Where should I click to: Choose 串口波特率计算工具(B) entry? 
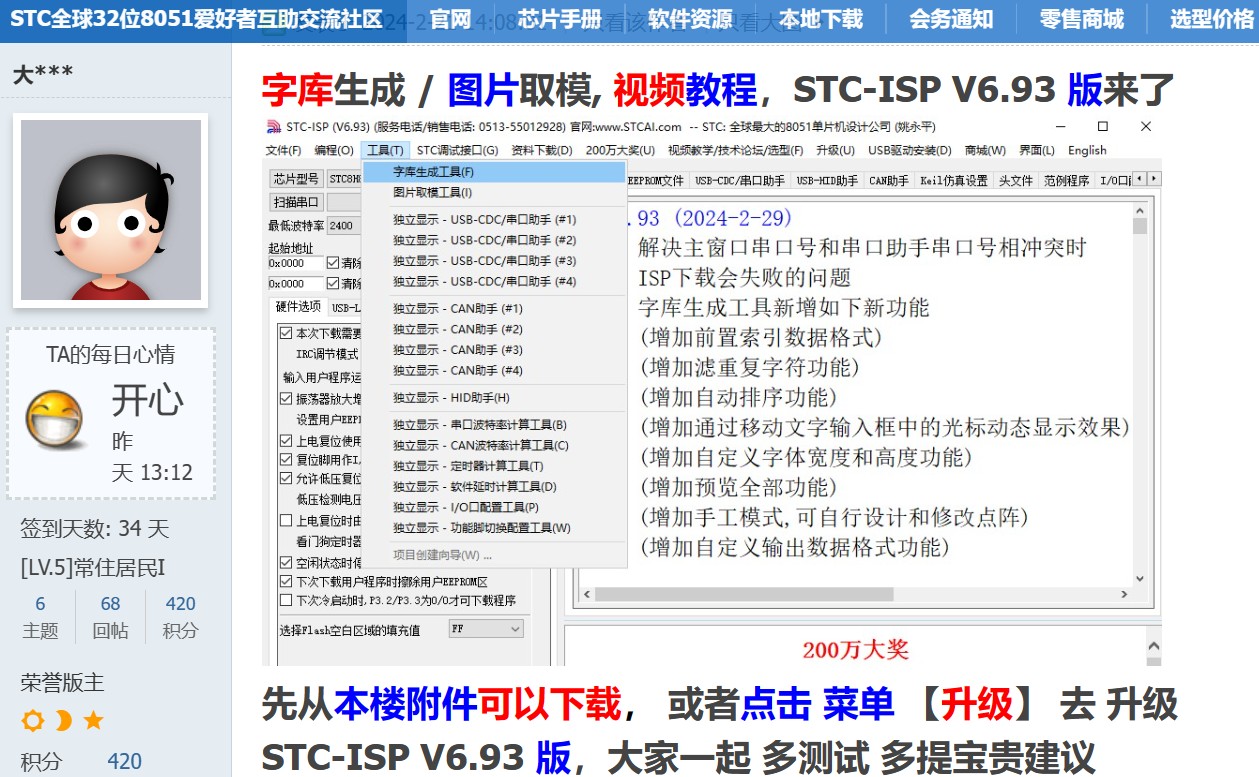coord(494,425)
